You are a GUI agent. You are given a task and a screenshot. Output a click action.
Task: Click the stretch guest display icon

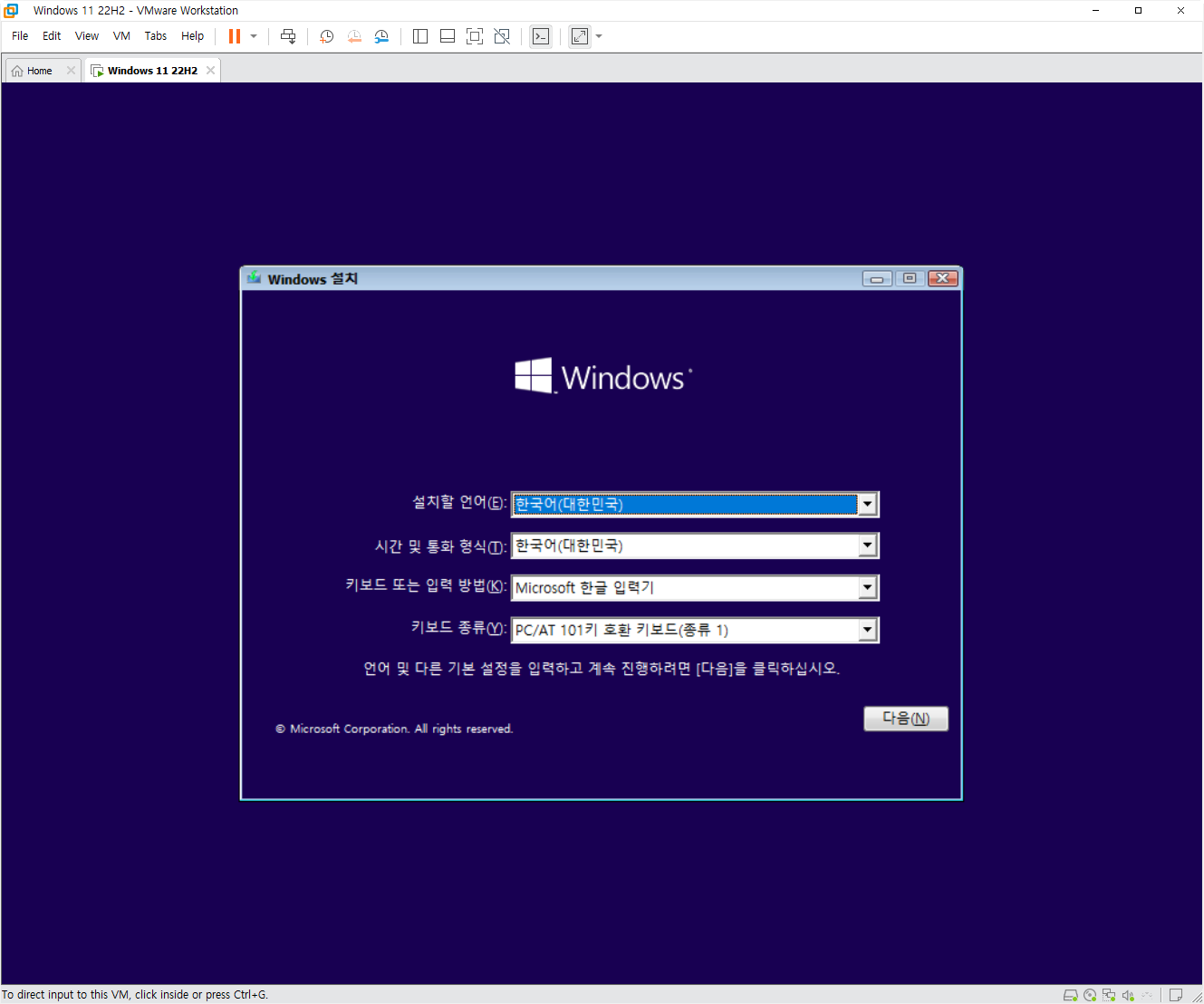pos(580,36)
